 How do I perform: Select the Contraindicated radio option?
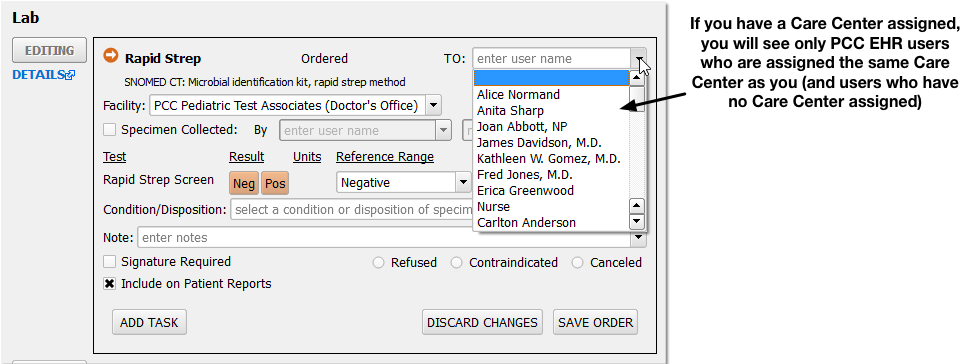(x=457, y=263)
